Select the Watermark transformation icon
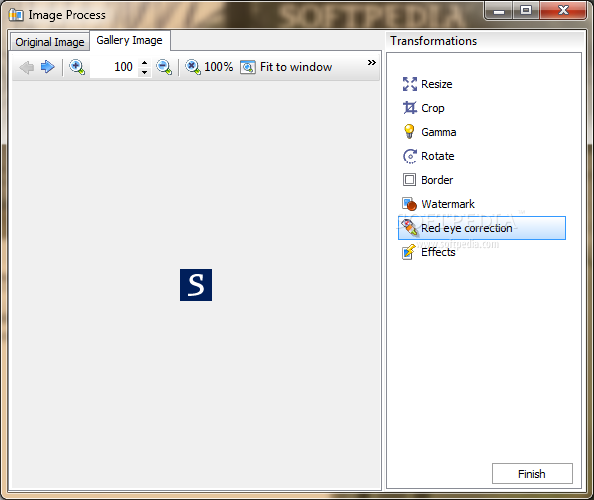This screenshot has width=594, height=500. (410, 204)
